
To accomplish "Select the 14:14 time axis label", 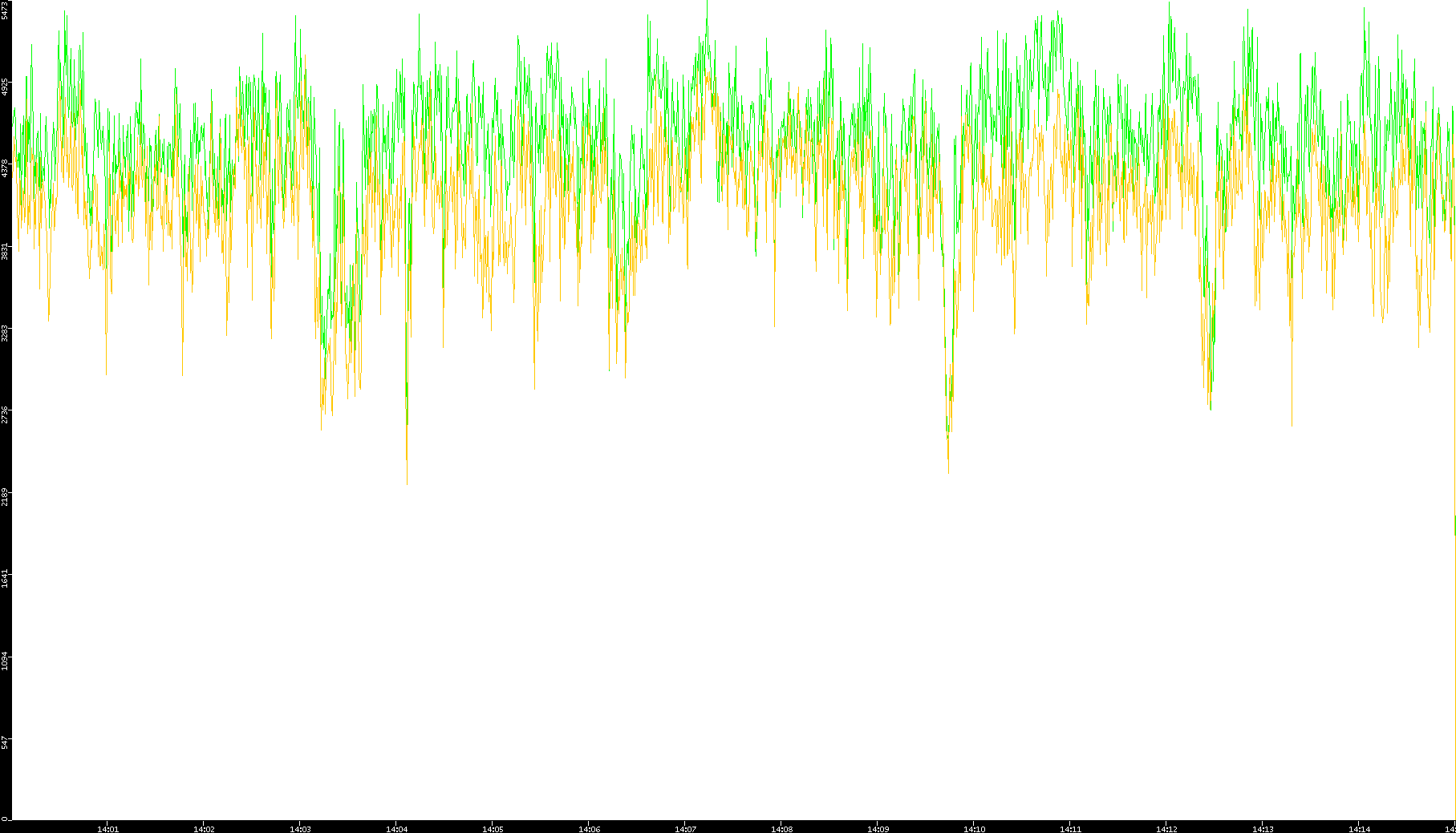I will pos(1360,829).
